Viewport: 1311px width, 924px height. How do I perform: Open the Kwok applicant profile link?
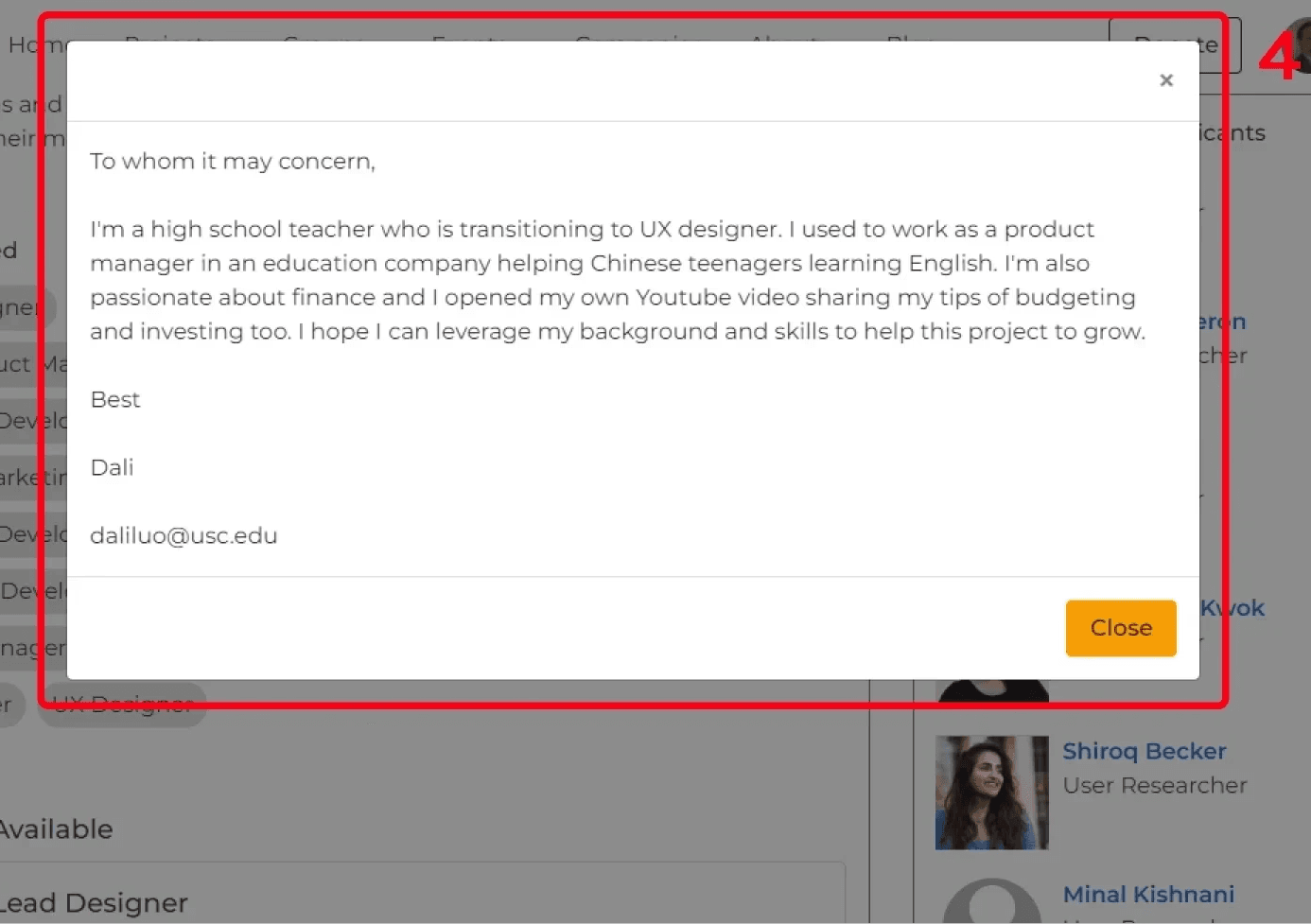click(1232, 608)
